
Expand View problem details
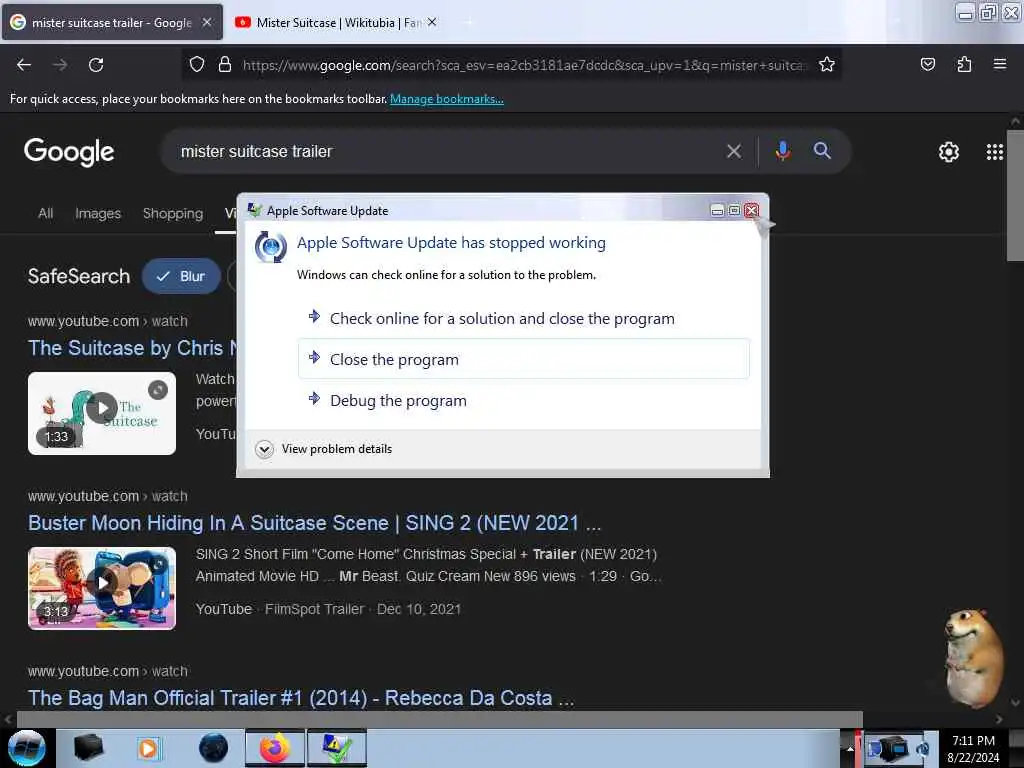point(325,449)
